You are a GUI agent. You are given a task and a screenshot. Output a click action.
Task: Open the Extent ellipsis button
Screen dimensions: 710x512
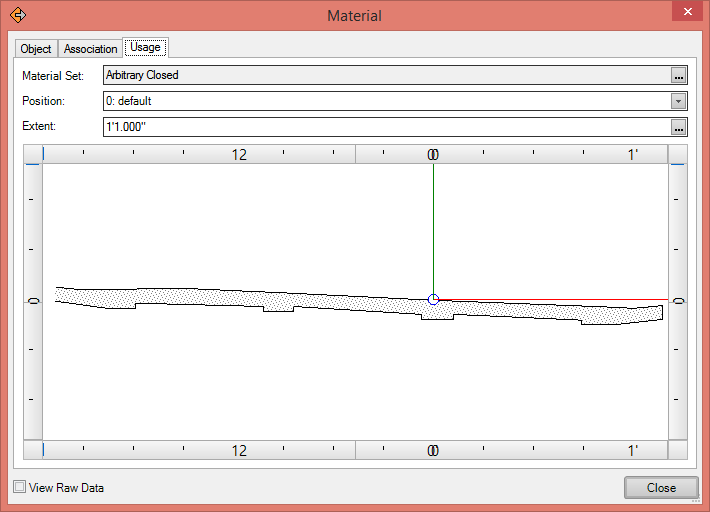click(678, 127)
